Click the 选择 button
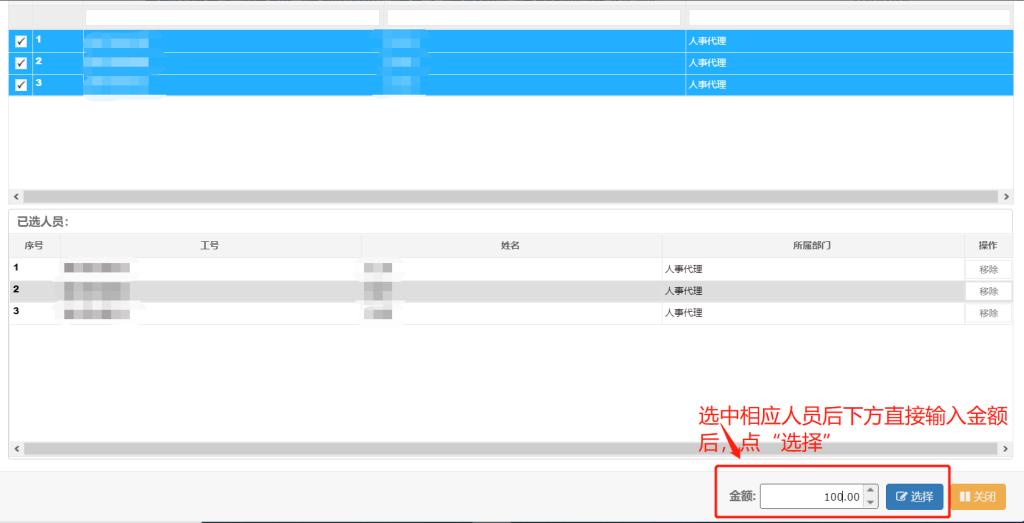The height and width of the screenshot is (523, 1024). [x=914, y=496]
